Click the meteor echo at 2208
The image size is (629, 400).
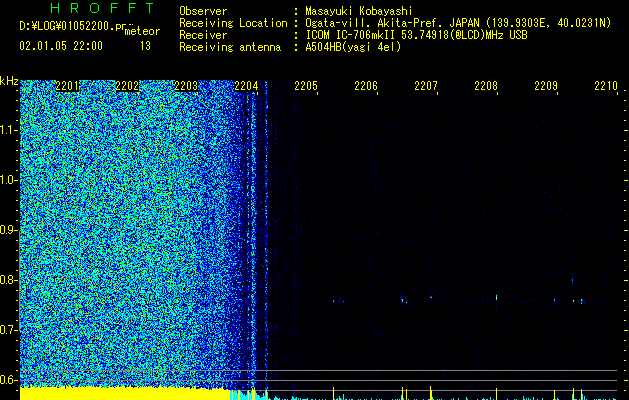[497, 298]
